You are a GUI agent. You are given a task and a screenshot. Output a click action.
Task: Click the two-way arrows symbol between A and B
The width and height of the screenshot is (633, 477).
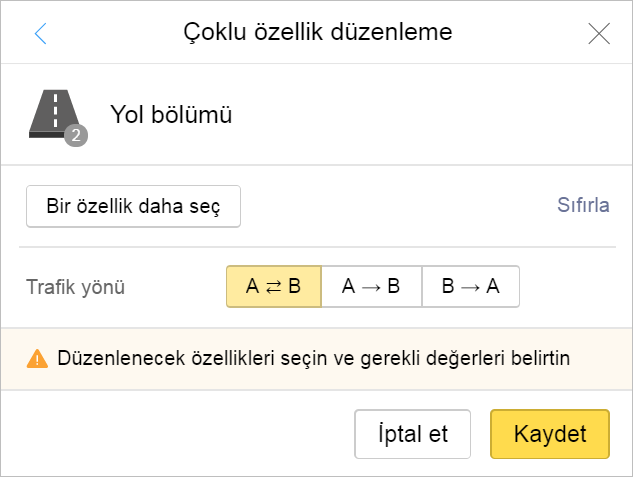pos(274,287)
